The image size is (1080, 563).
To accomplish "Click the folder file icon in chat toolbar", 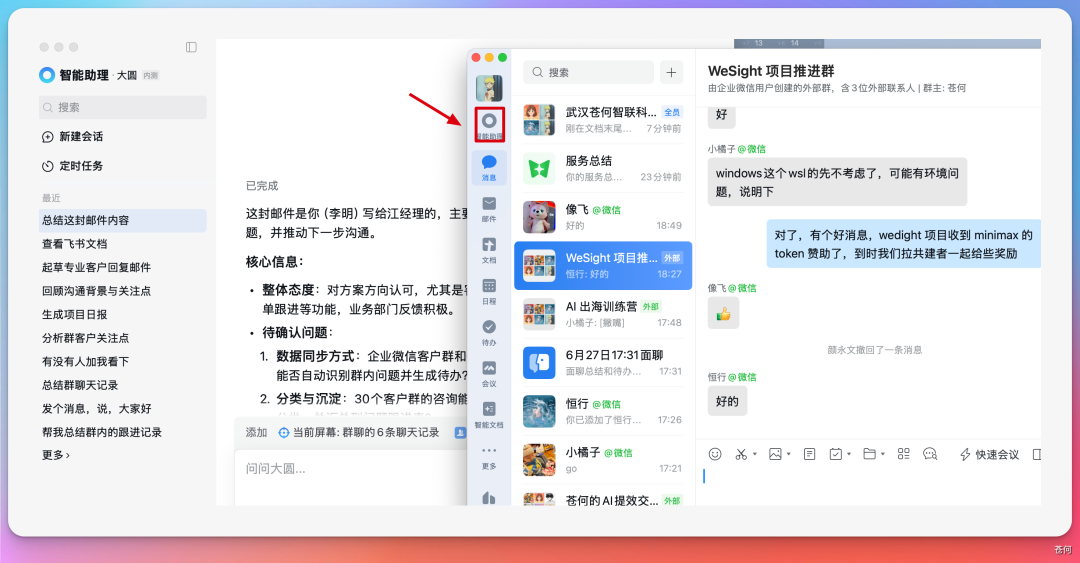I will click(869, 454).
